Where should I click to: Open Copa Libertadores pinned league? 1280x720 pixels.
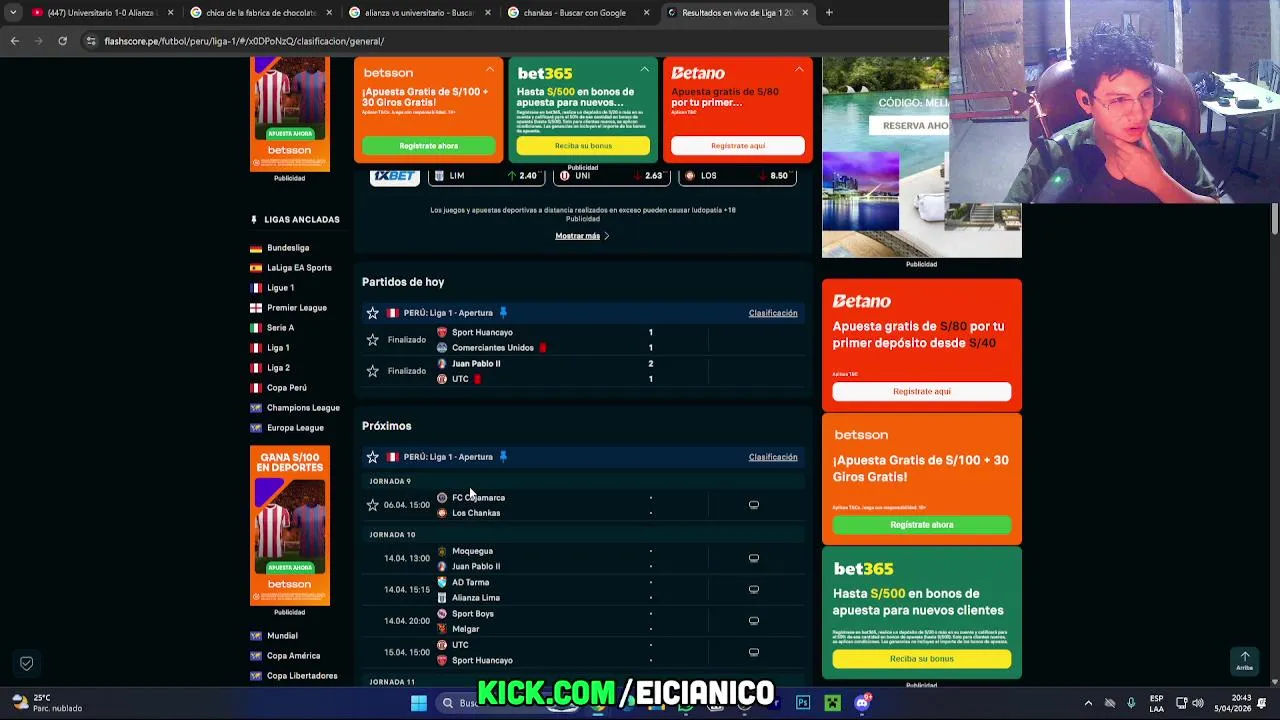(x=302, y=676)
